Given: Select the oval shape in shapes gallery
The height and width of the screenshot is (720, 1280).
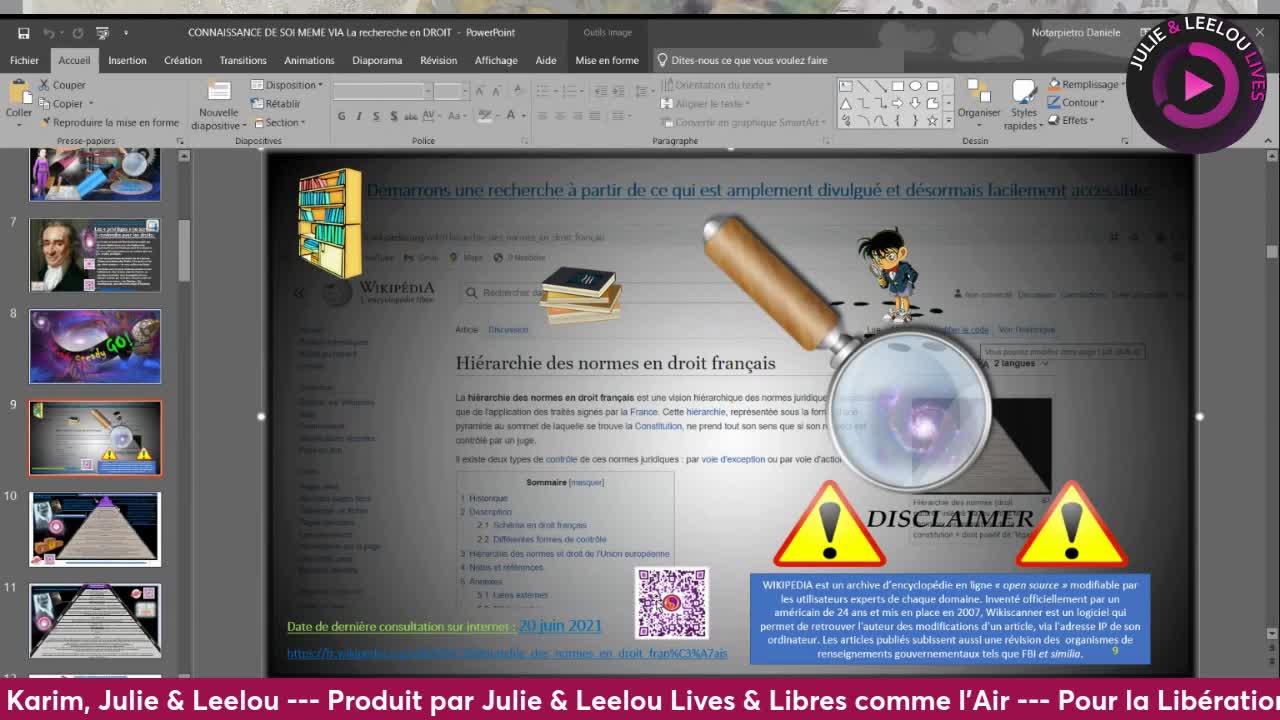Looking at the screenshot, I should (x=914, y=86).
